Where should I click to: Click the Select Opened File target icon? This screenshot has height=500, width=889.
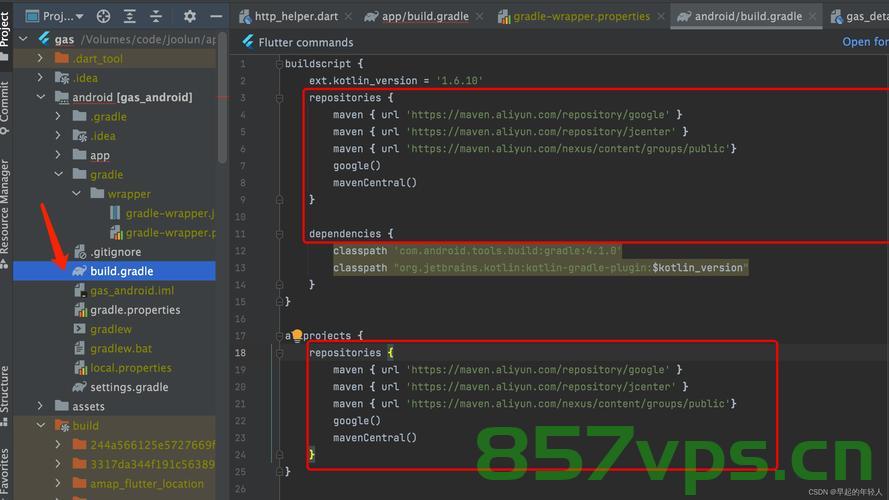(x=103, y=16)
